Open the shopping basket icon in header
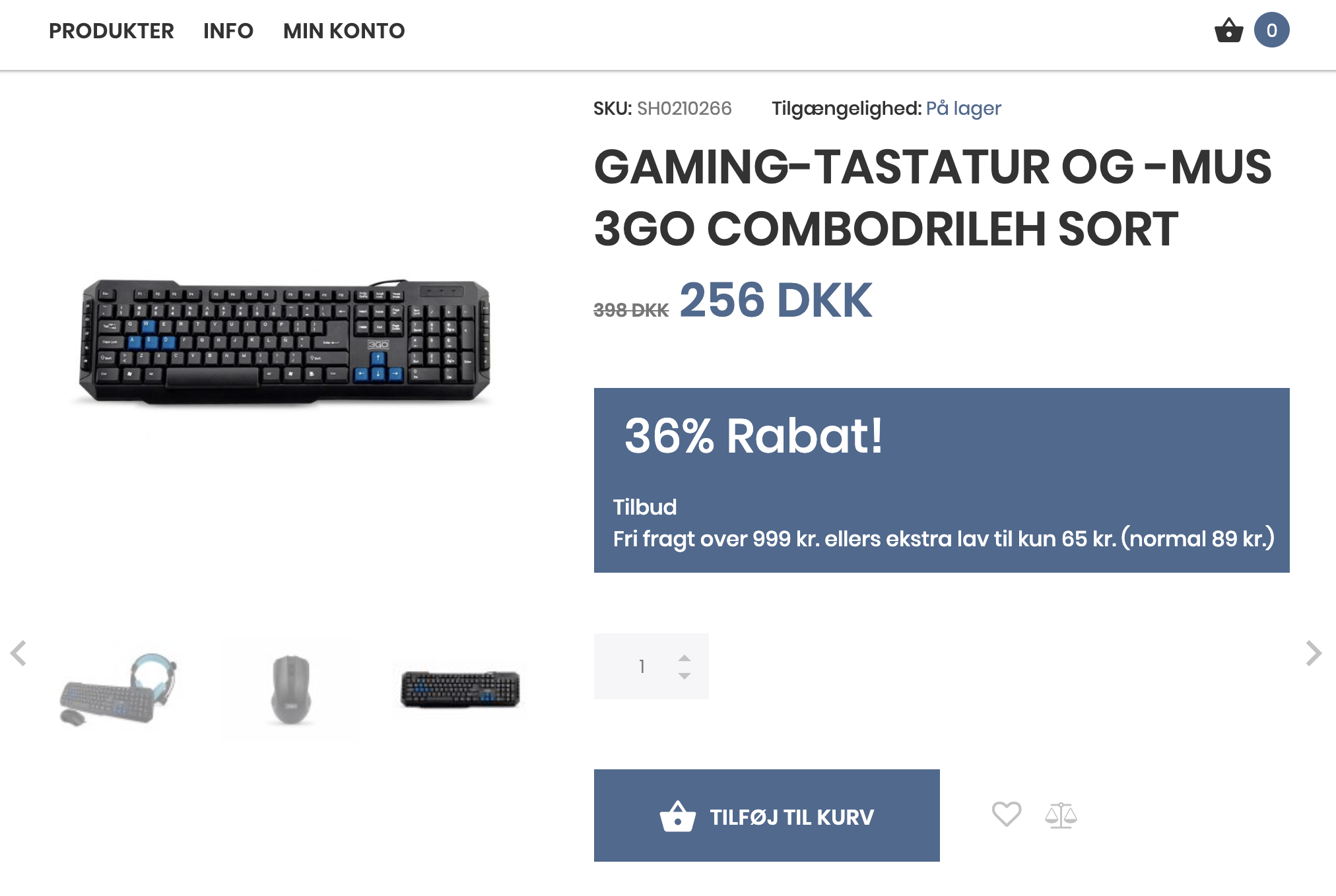Screen dimensions: 1336x896 [x=1228, y=30]
